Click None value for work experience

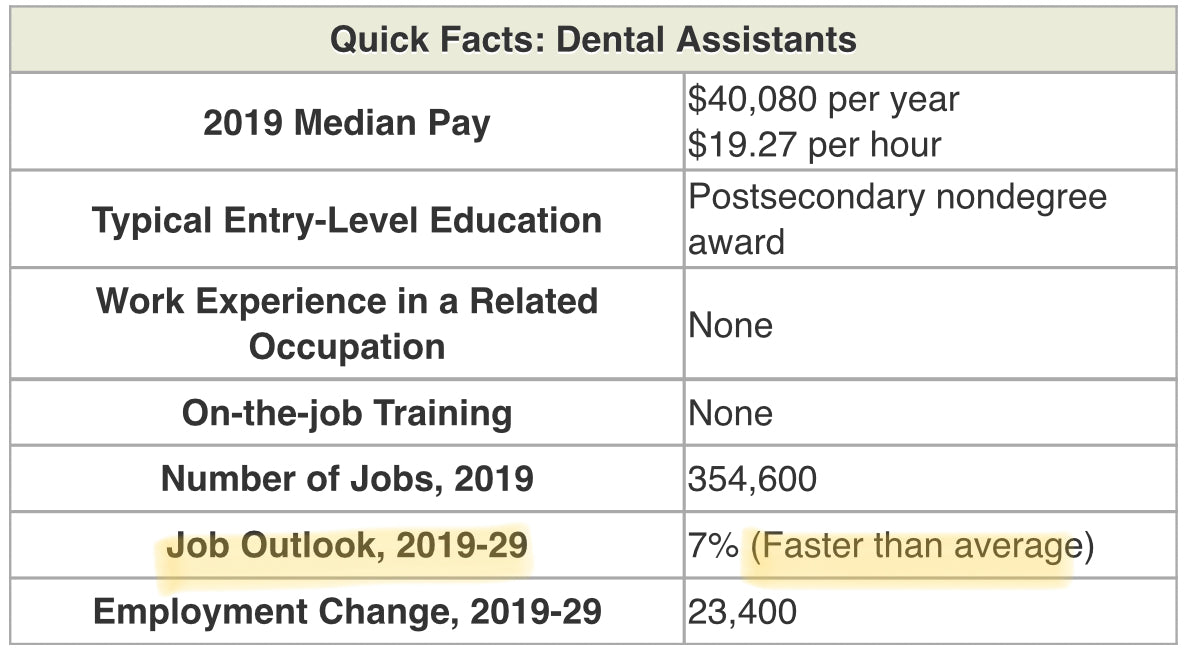coord(731,326)
